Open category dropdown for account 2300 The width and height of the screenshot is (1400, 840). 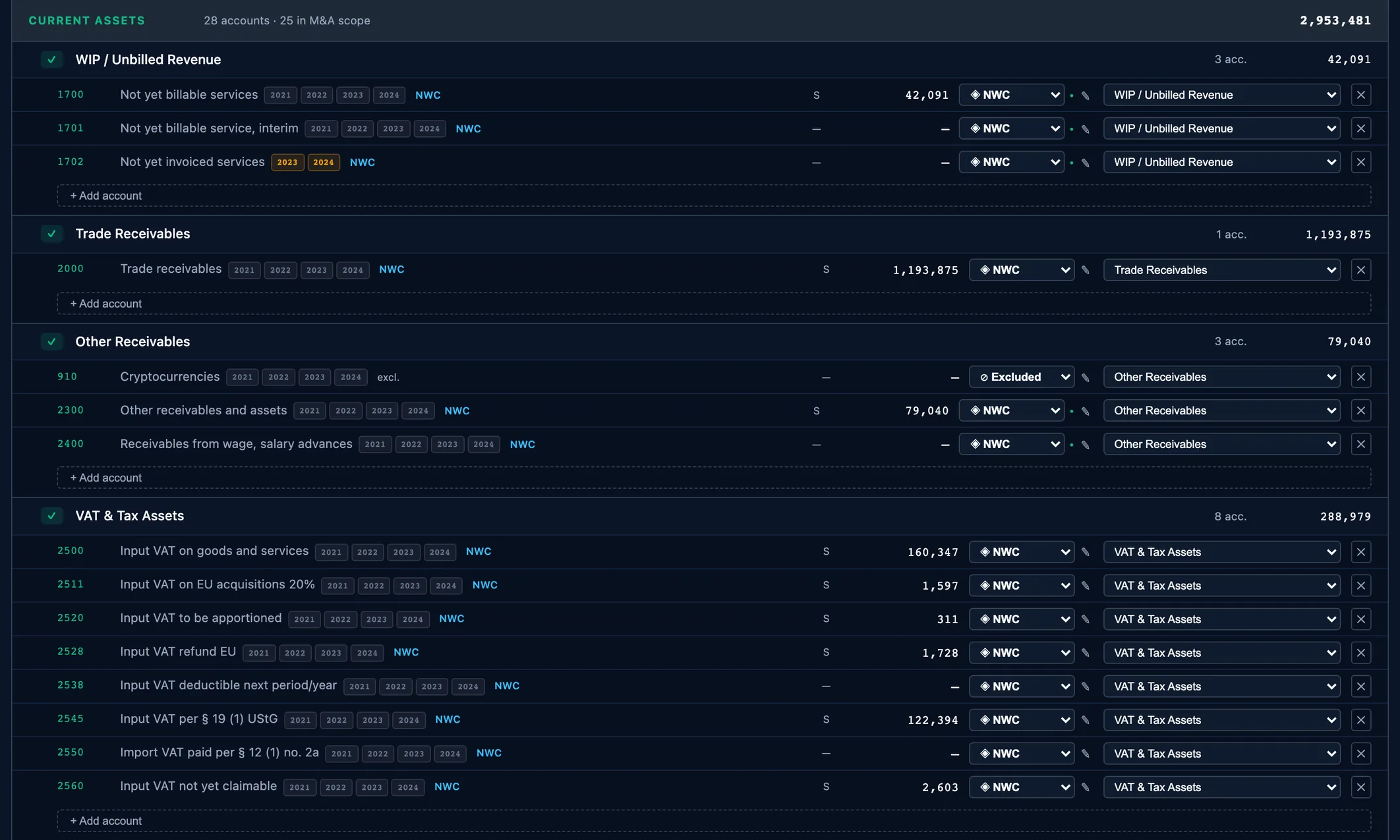(1222, 410)
